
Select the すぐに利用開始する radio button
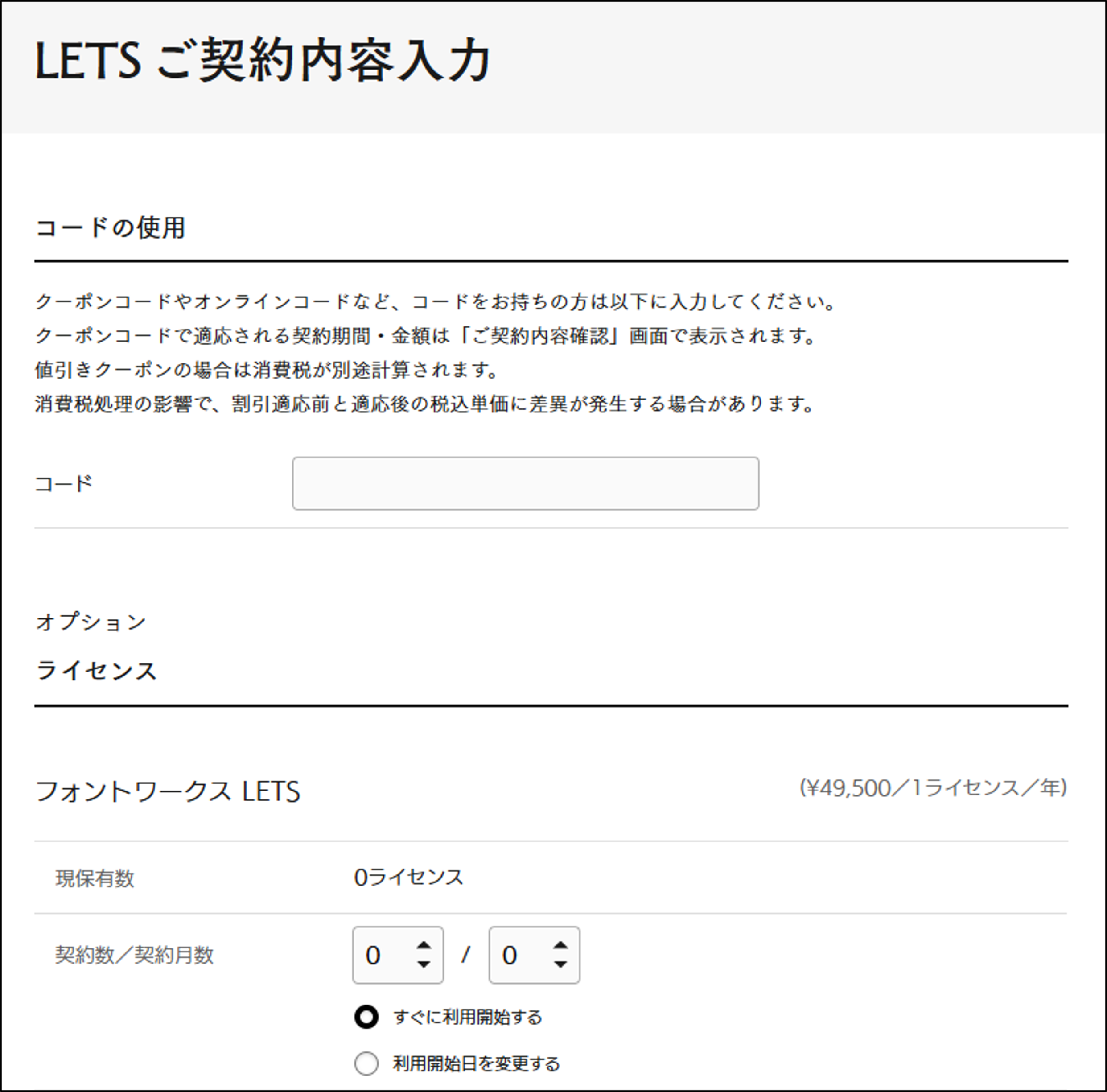(366, 1017)
